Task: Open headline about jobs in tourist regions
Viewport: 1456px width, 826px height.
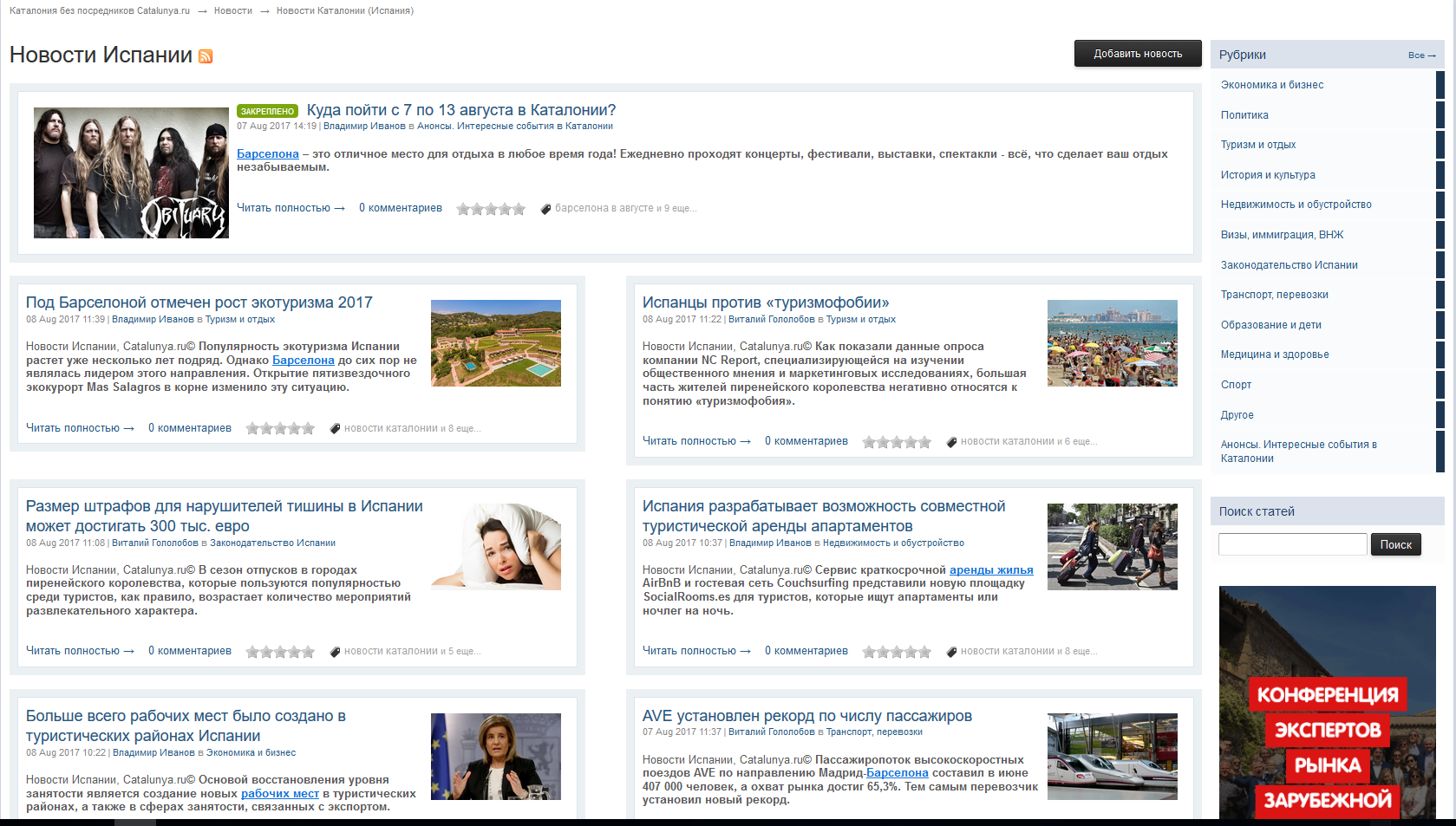Action: point(186,726)
